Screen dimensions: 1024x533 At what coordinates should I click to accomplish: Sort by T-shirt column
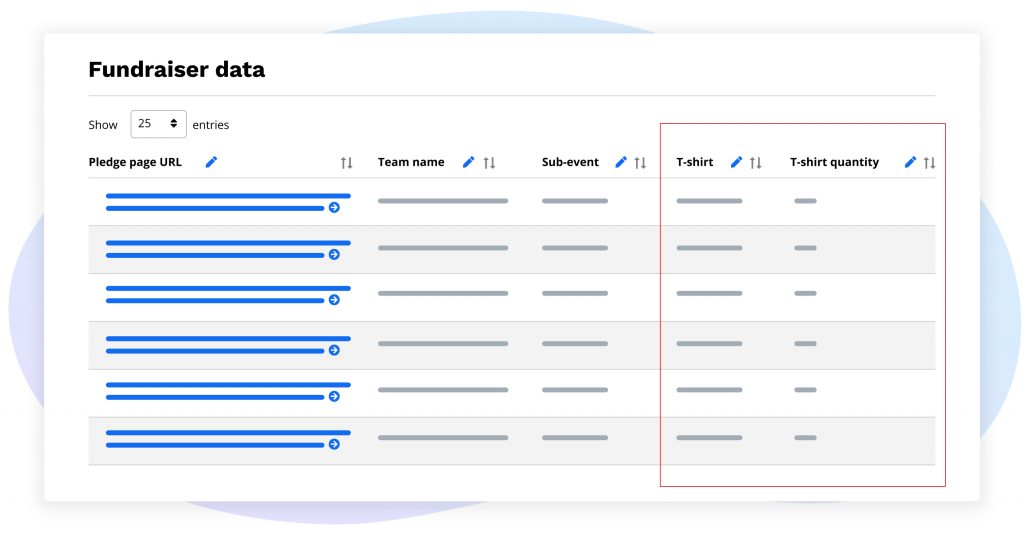pos(756,163)
